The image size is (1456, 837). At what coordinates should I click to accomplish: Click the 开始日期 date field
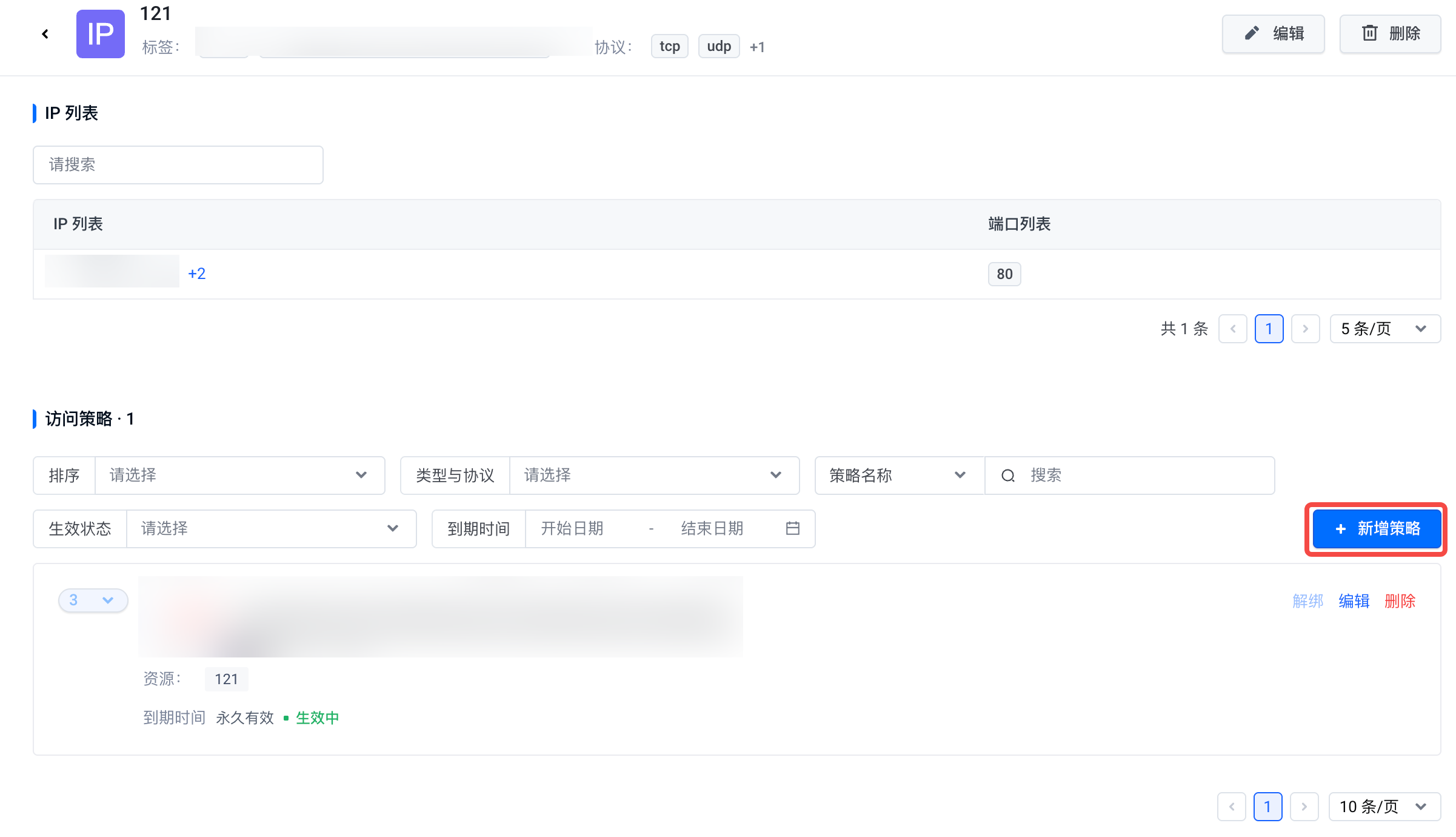click(572, 529)
